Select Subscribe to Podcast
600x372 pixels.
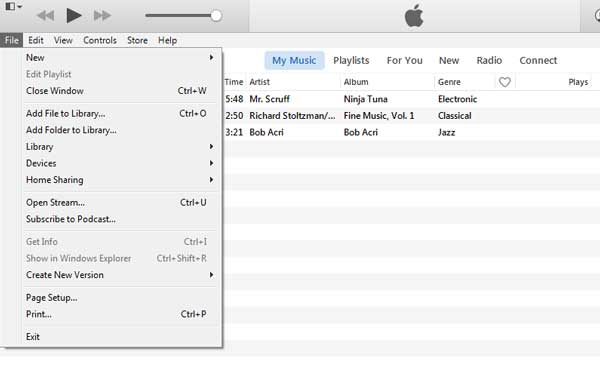tap(119, 219)
